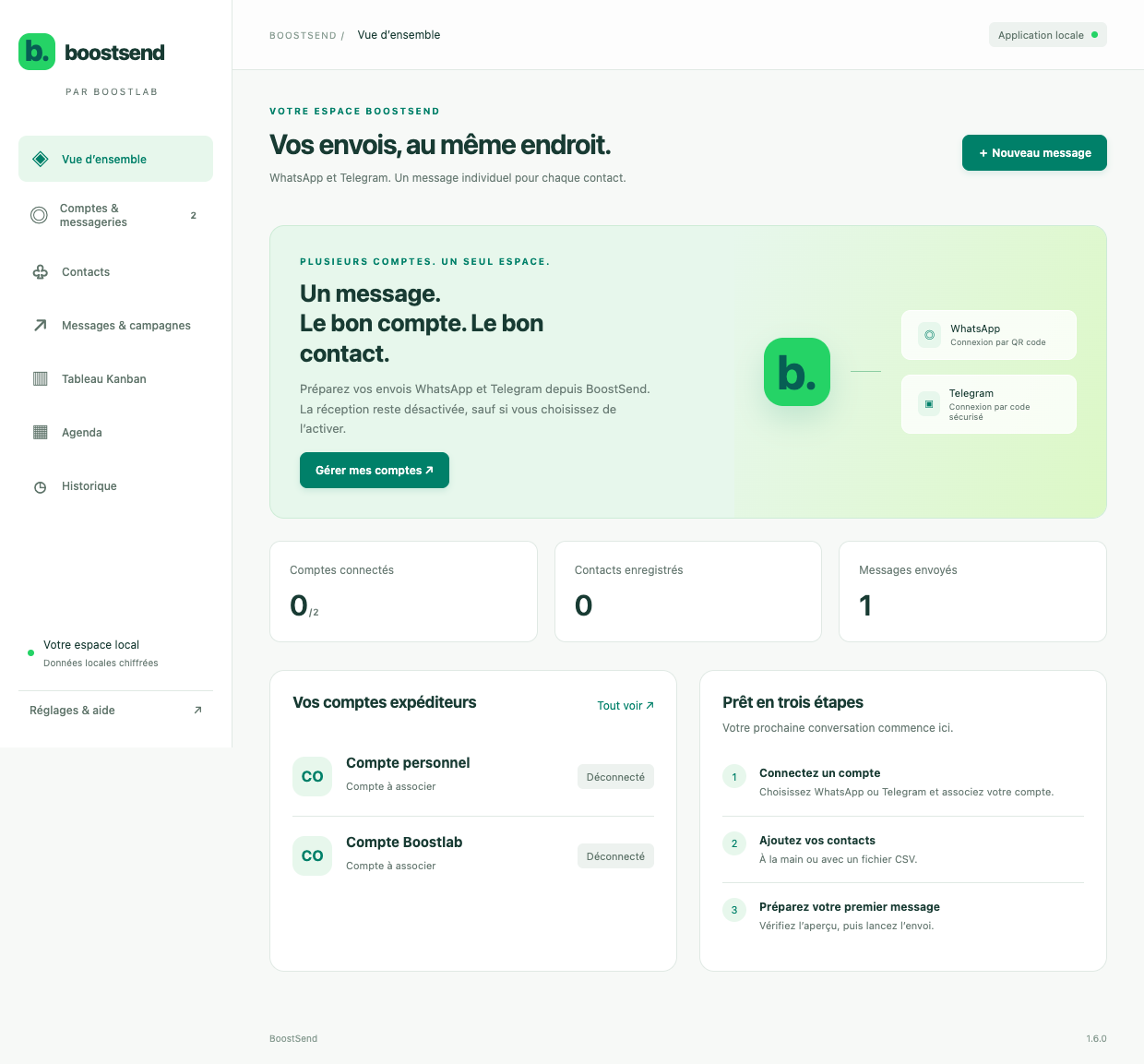Switch to Tableau Kanban view

pyautogui.click(x=115, y=379)
